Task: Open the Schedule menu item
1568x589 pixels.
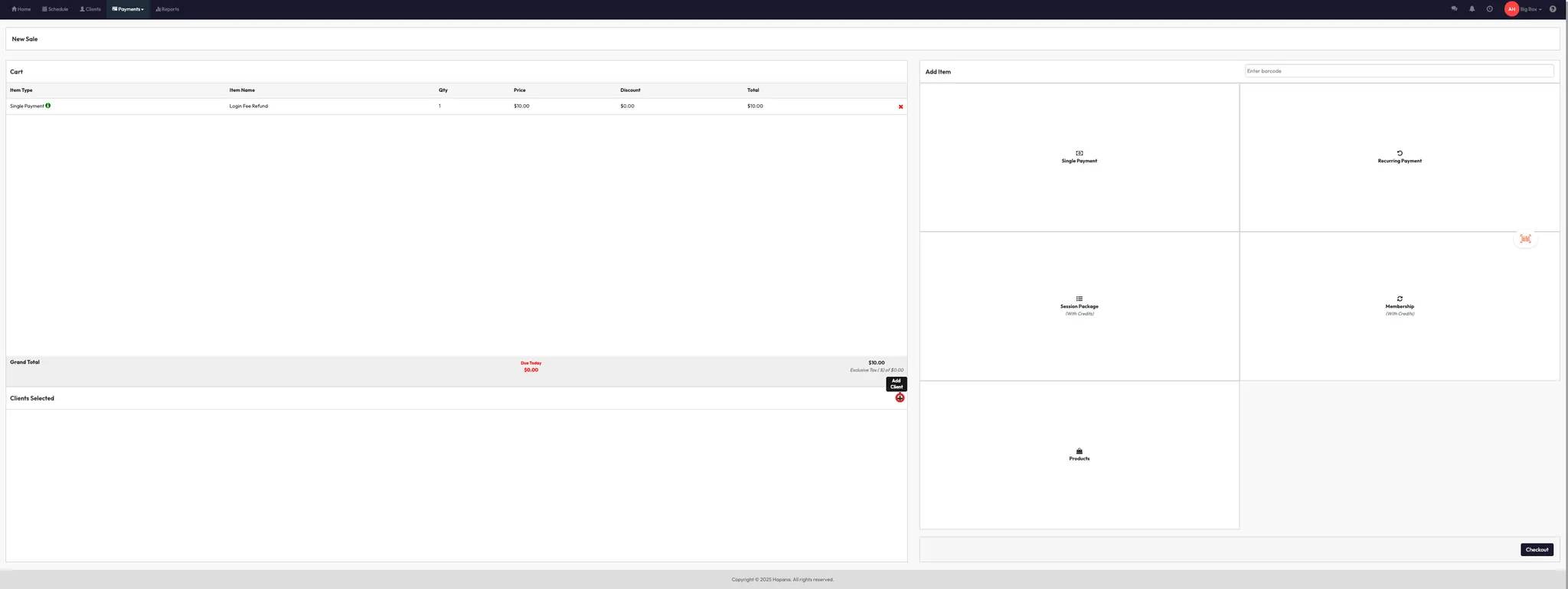Action: [x=55, y=9]
